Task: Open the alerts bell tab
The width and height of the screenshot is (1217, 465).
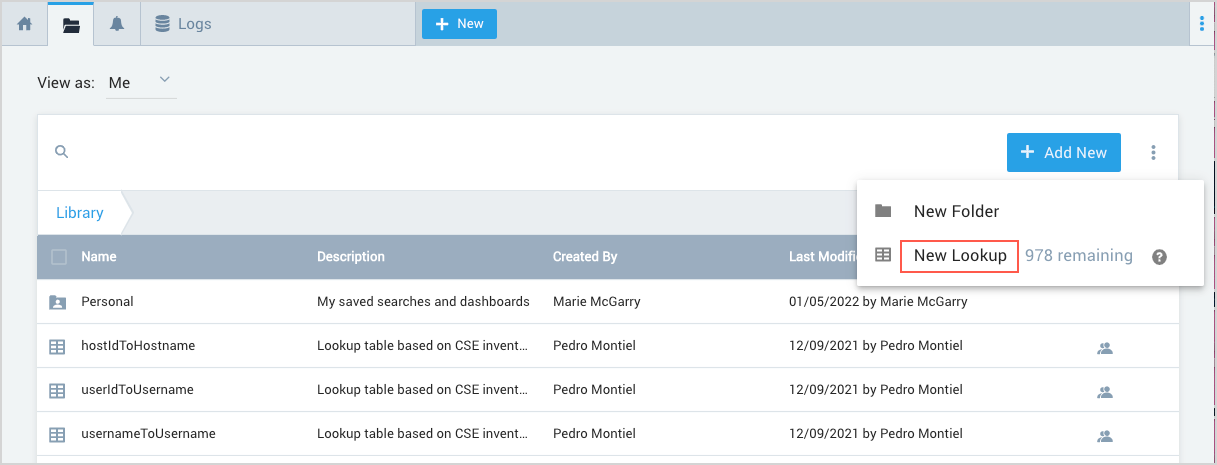Action: click(x=117, y=24)
